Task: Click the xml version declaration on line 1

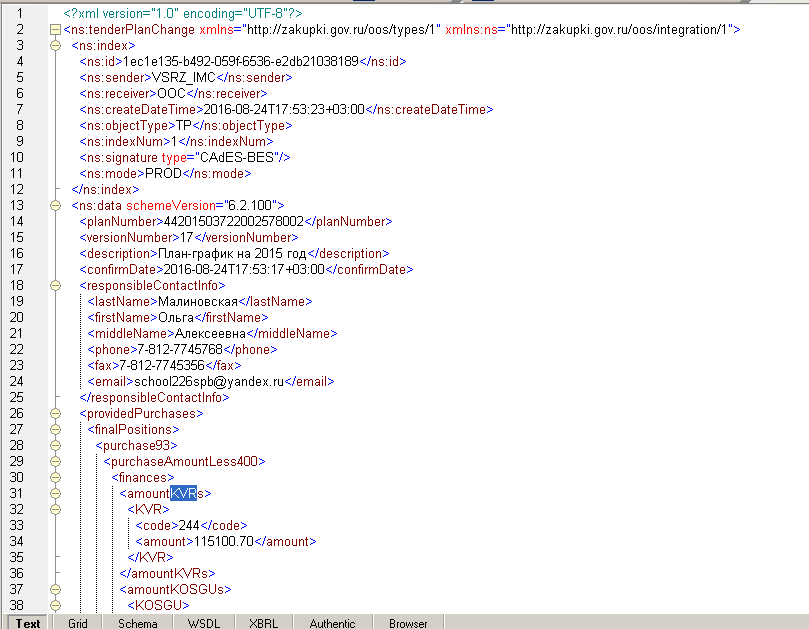Action: pyautogui.click(x=183, y=13)
